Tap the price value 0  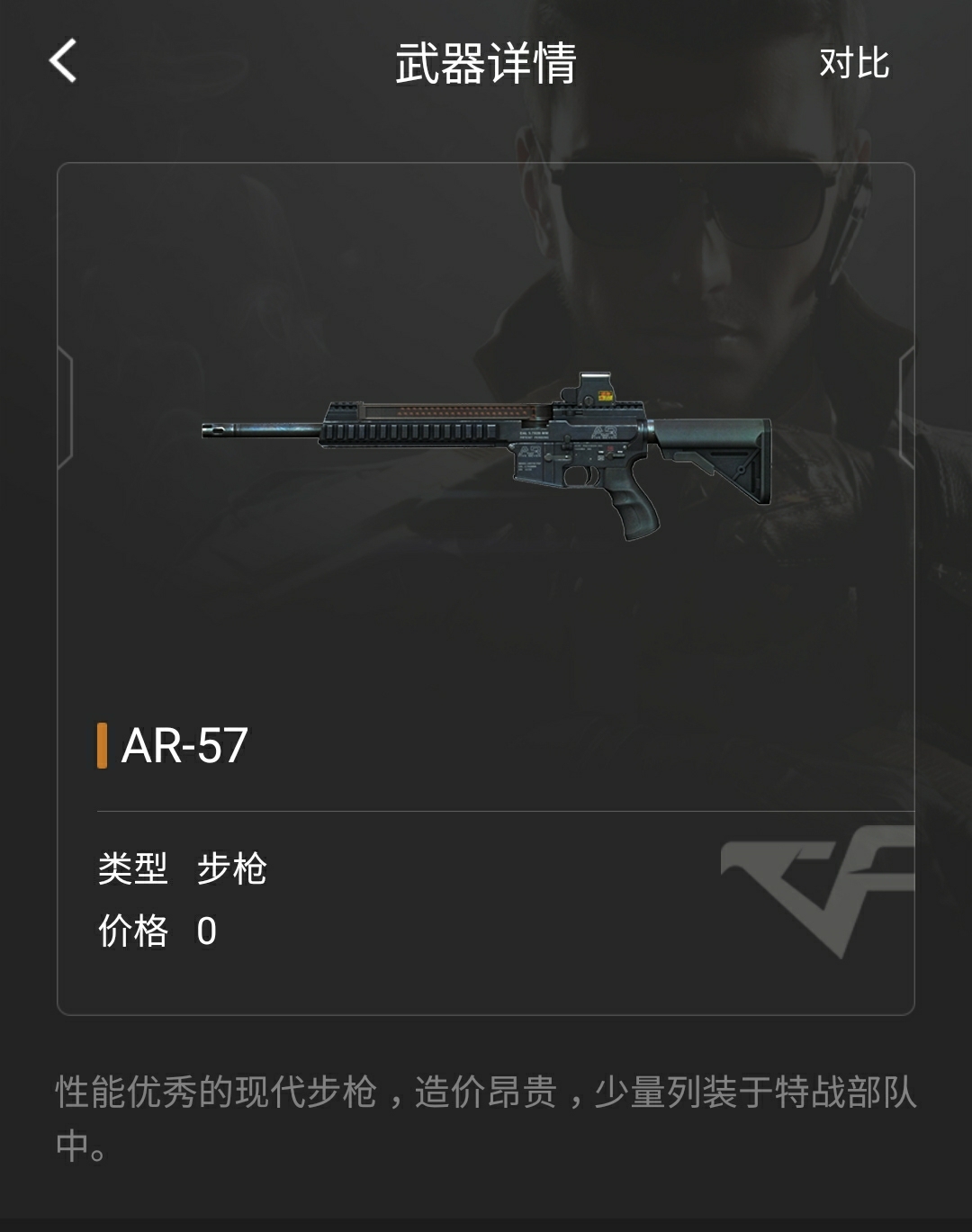(x=207, y=931)
